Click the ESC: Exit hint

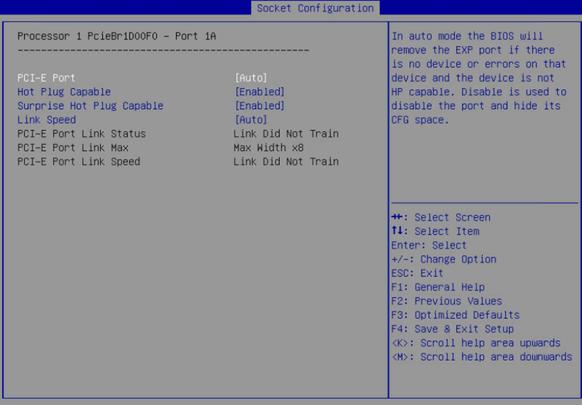417,273
